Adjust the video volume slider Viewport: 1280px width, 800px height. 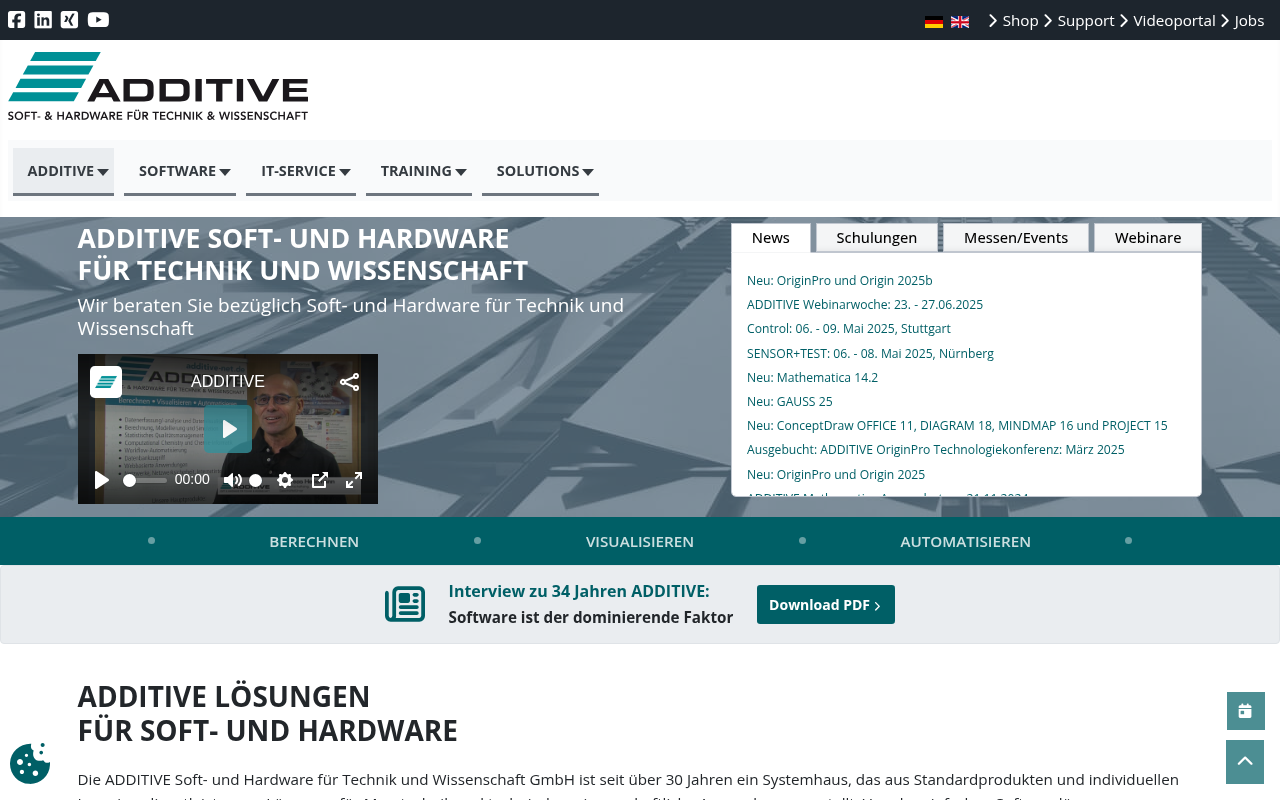256,480
